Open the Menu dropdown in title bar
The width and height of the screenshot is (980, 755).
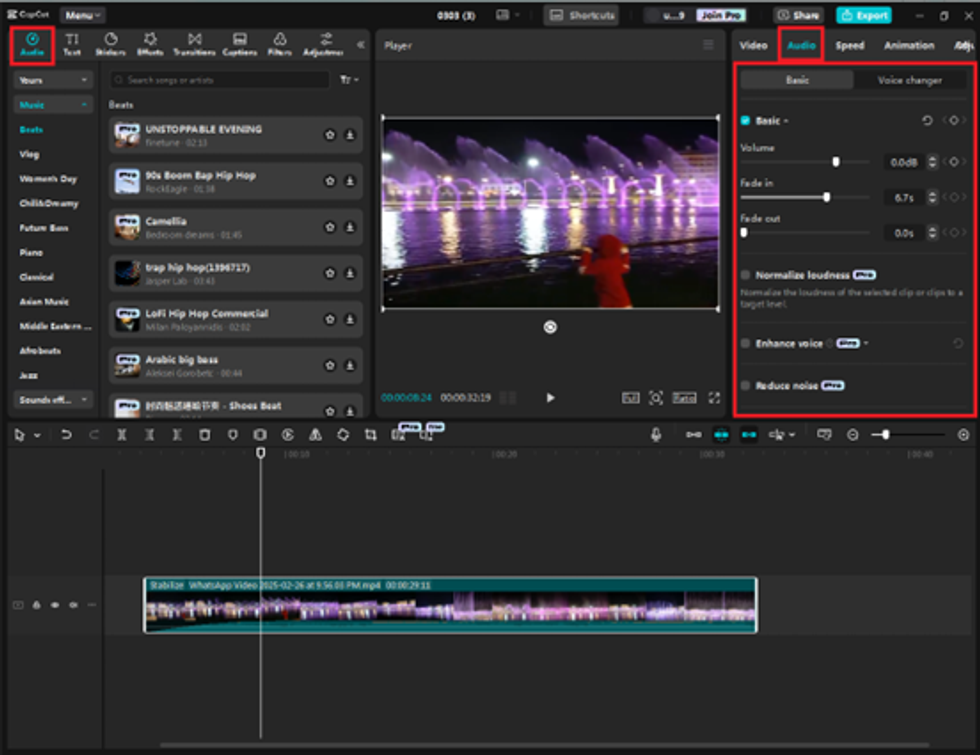pyautogui.click(x=82, y=15)
